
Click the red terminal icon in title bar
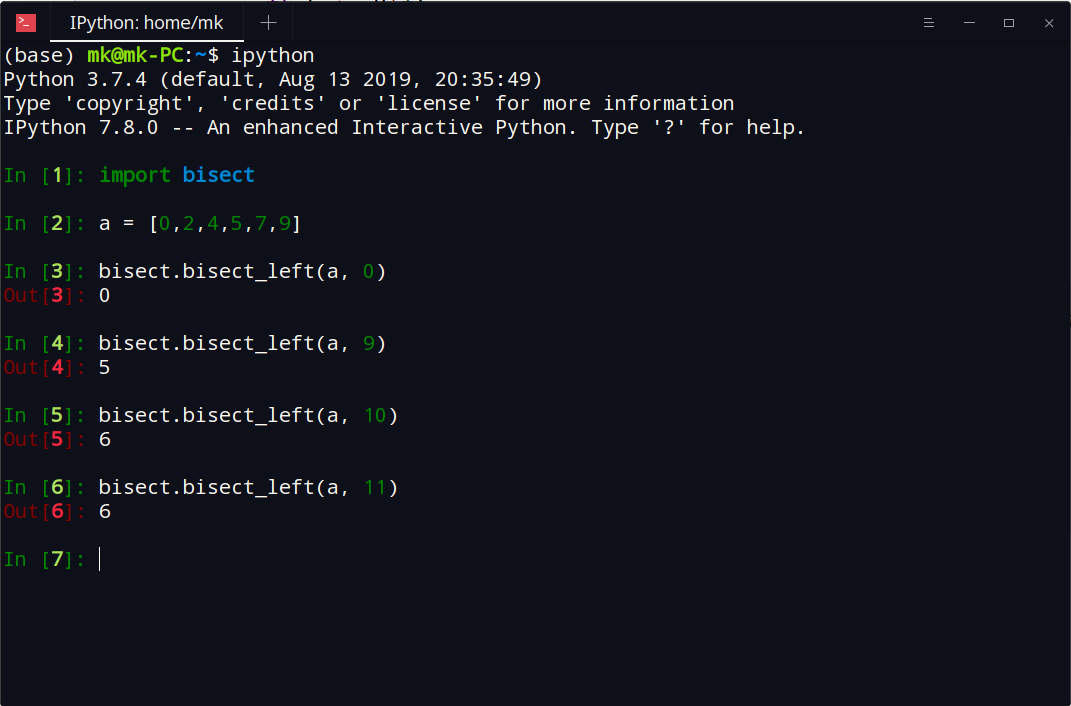pos(26,23)
